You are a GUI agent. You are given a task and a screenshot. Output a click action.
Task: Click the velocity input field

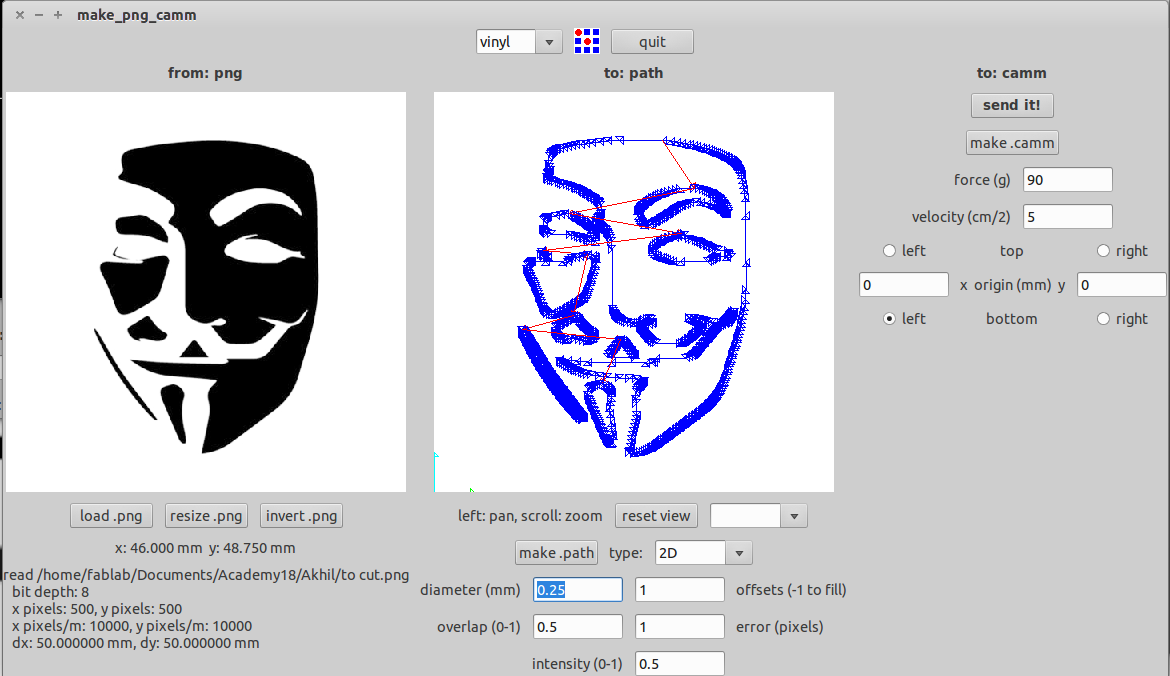(1067, 217)
